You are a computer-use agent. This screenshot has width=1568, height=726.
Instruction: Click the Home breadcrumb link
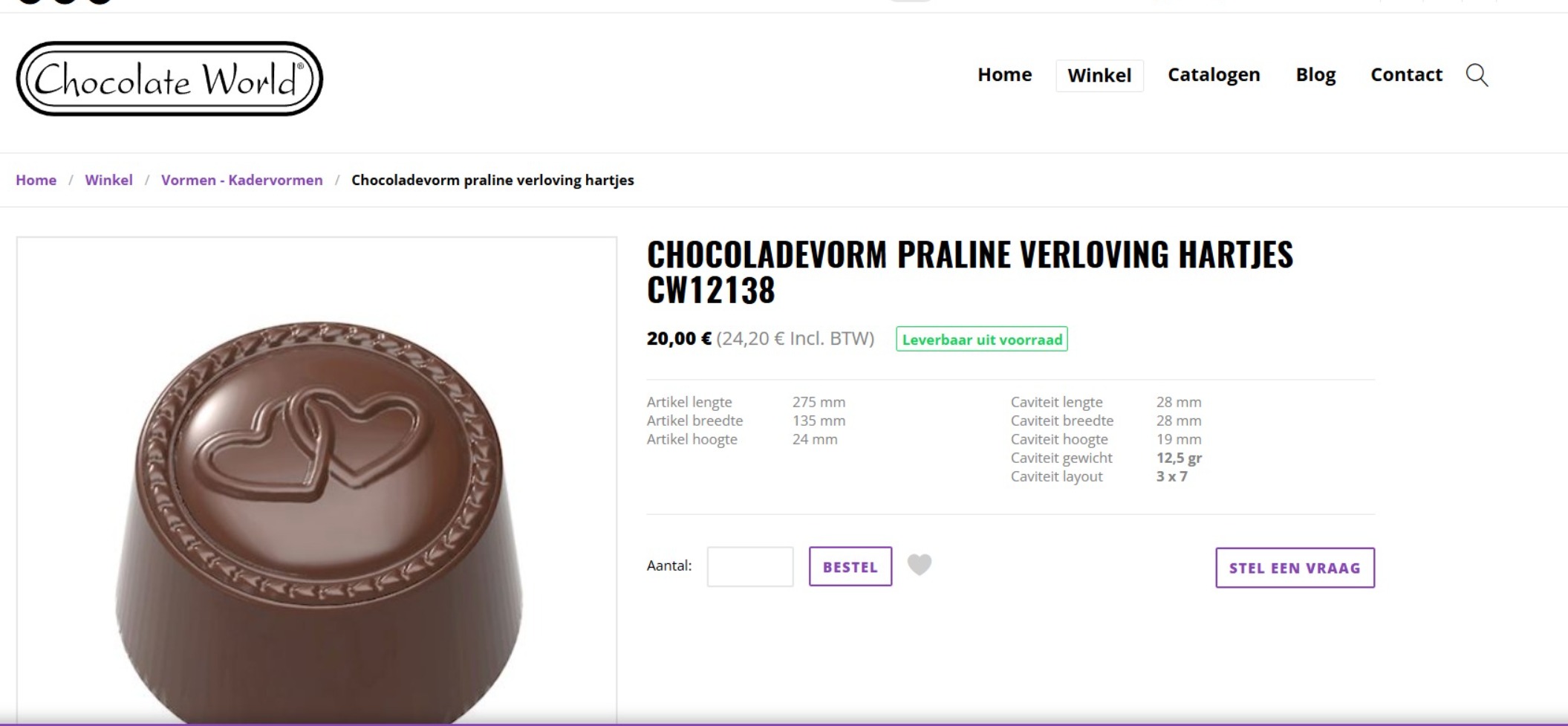pos(36,180)
